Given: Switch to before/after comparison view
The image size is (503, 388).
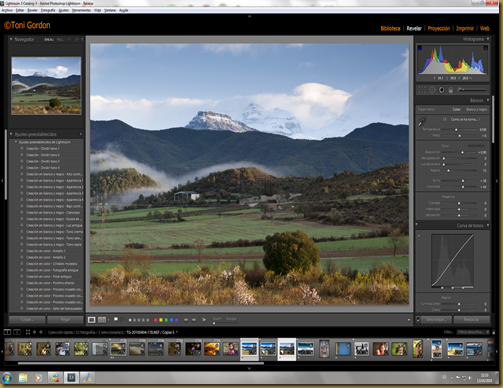Looking at the screenshot, I should point(102,320).
